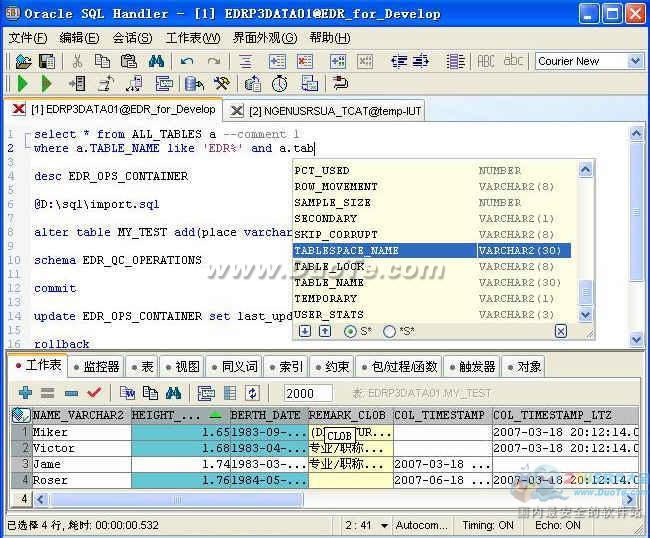Click the undo arrow icon
Viewport: 650px width, 538px height.
187,61
